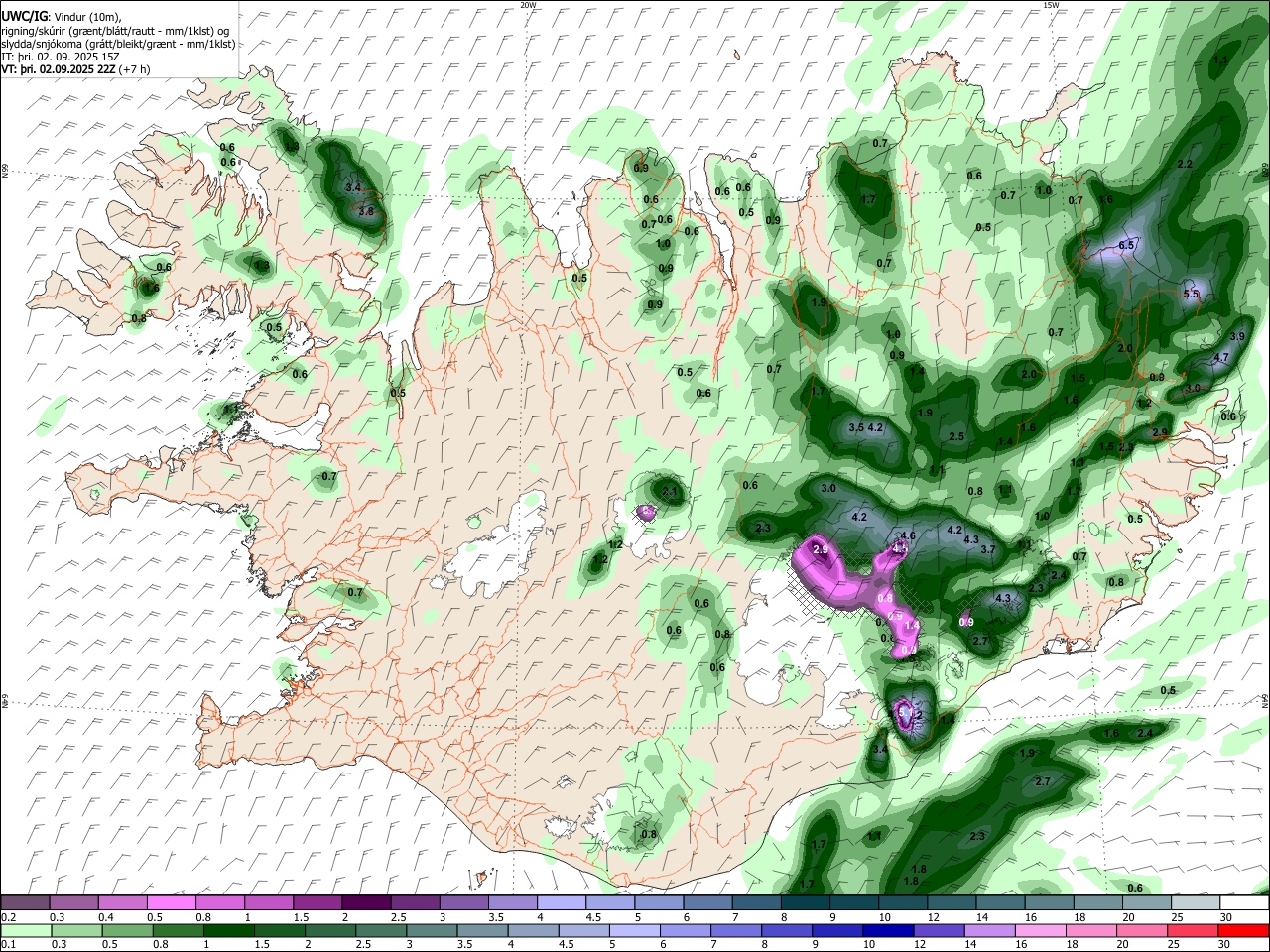Click the 25 mm red-pink rain legend swatch

(1196, 930)
